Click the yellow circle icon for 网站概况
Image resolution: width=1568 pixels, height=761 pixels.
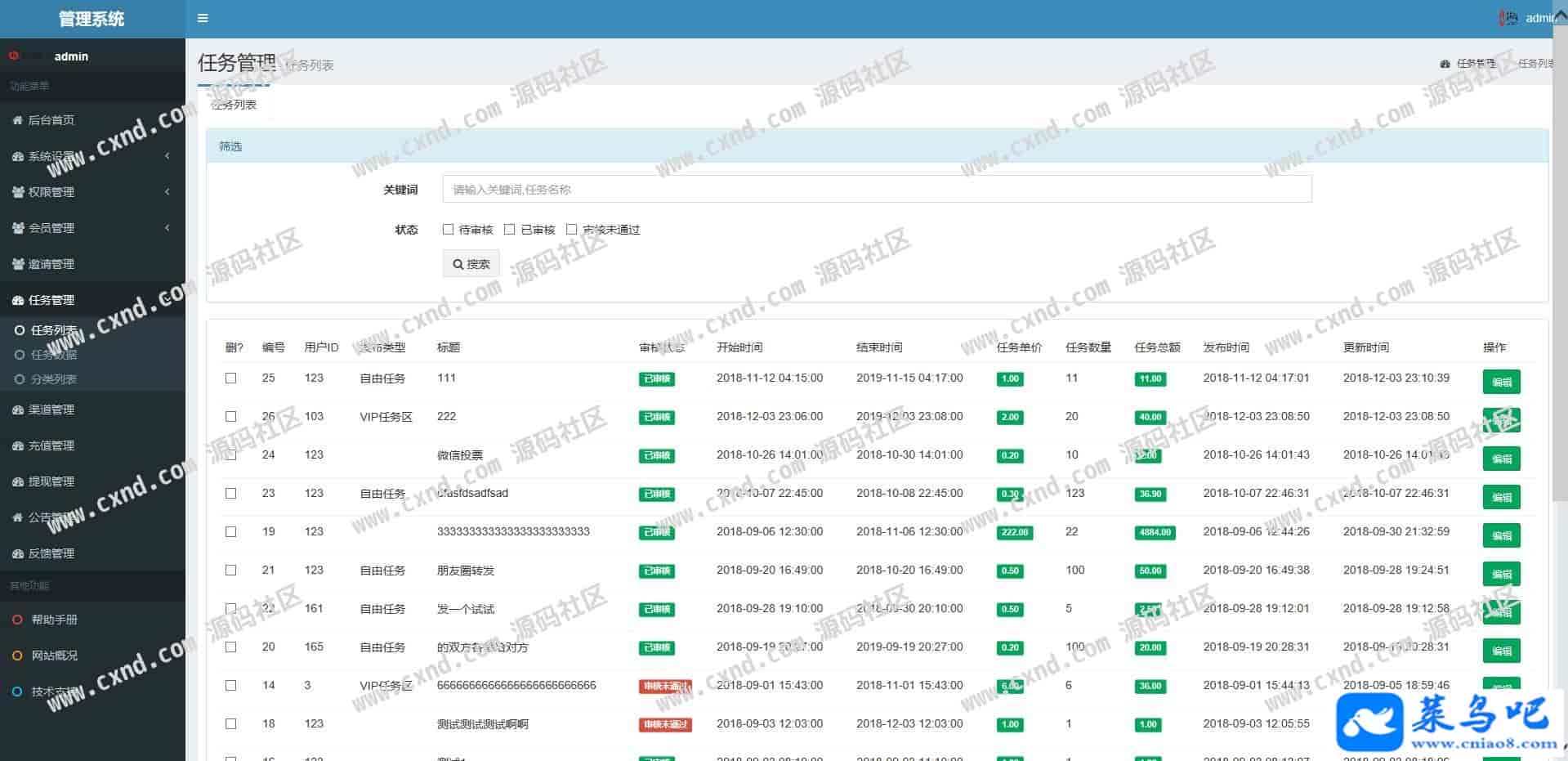tap(17, 656)
